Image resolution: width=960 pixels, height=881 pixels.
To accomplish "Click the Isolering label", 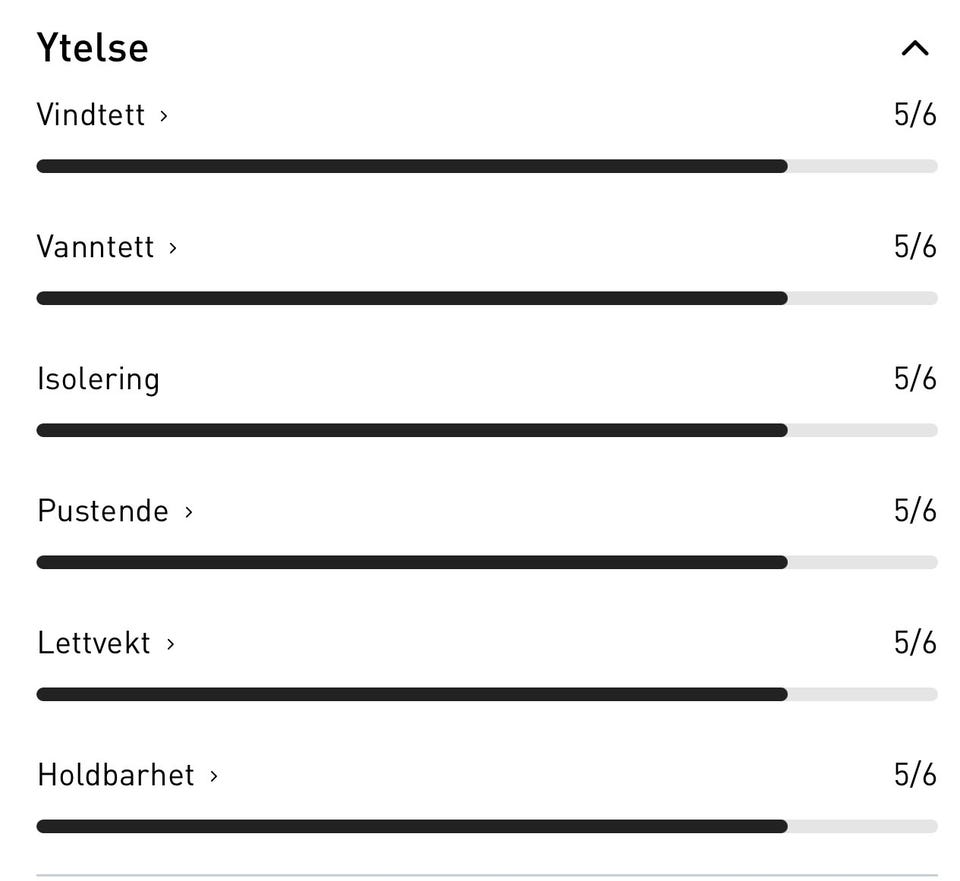I will [97, 379].
